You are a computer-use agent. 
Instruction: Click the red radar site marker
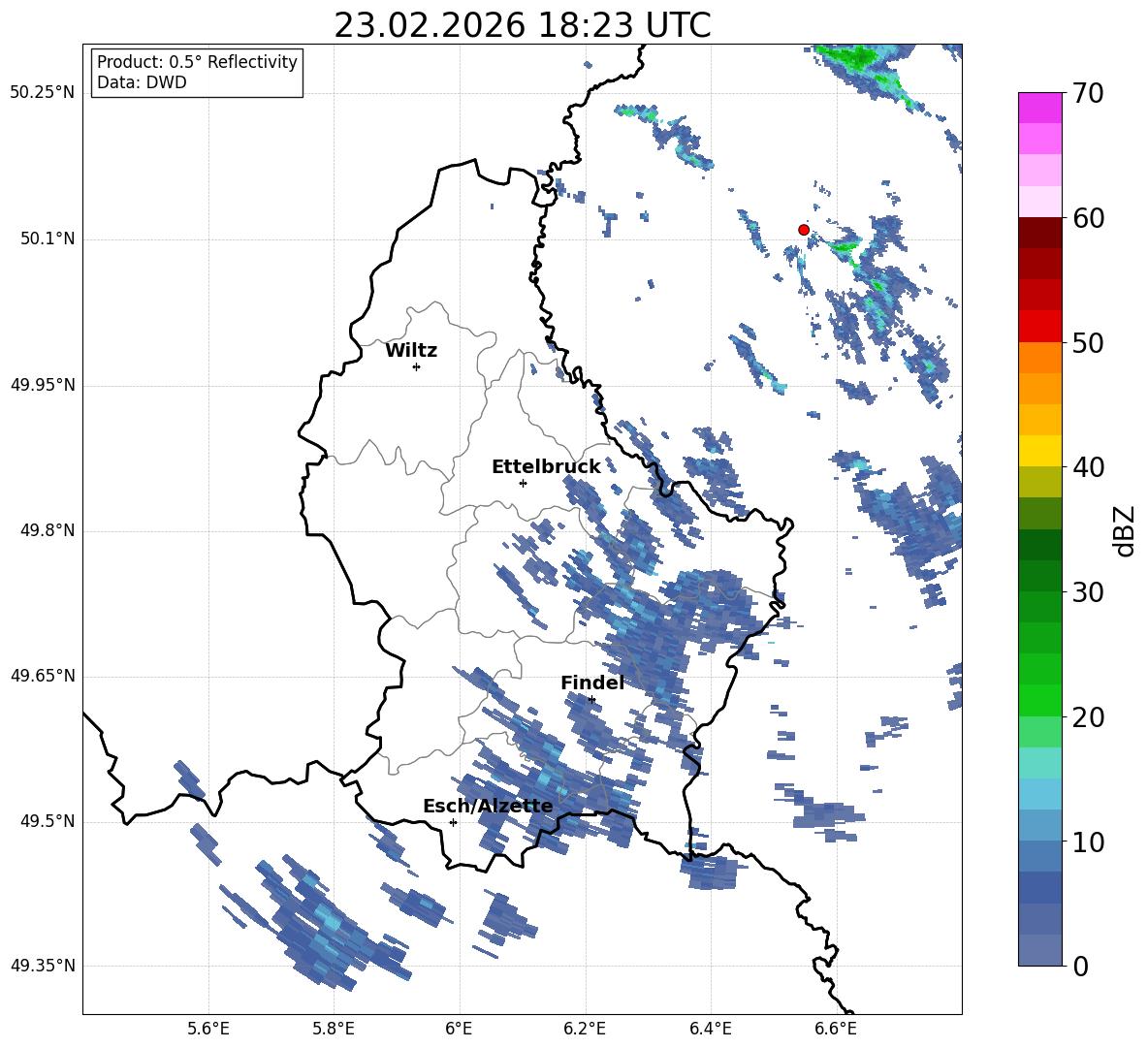coord(803,230)
